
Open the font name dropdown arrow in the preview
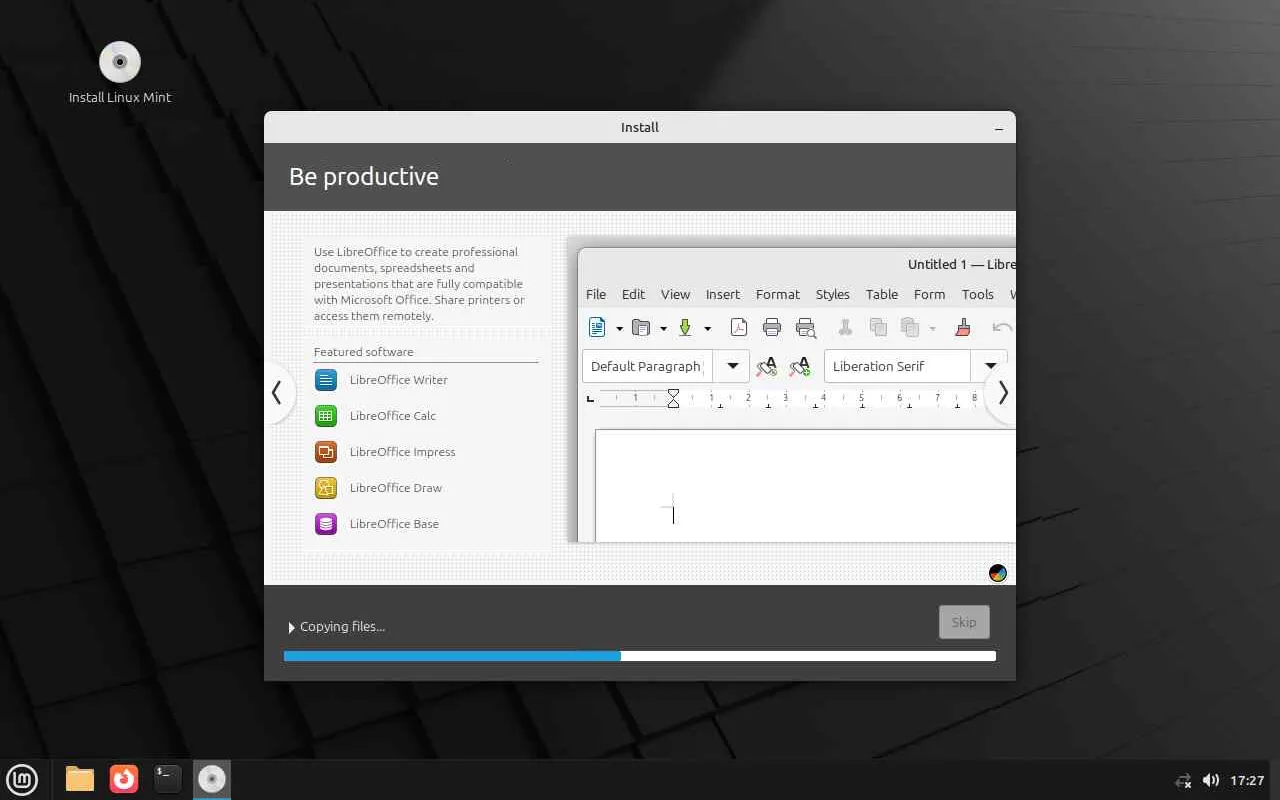tap(990, 366)
